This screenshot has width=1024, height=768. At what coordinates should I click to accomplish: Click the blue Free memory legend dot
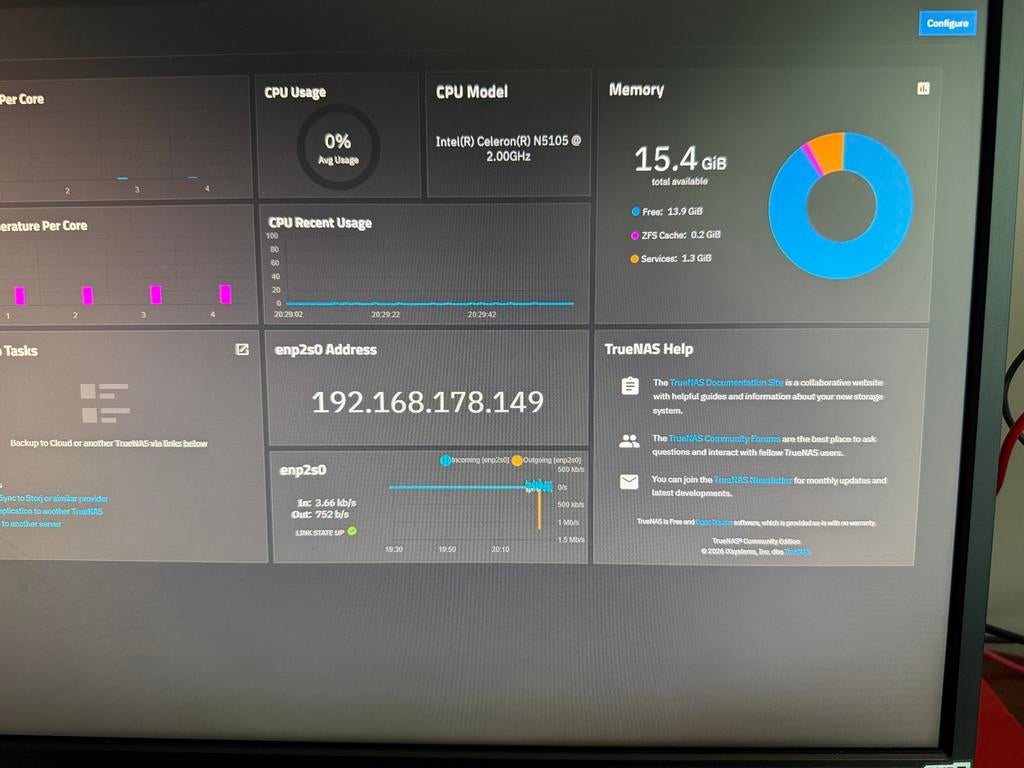pyautogui.click(x=635, y=212)
